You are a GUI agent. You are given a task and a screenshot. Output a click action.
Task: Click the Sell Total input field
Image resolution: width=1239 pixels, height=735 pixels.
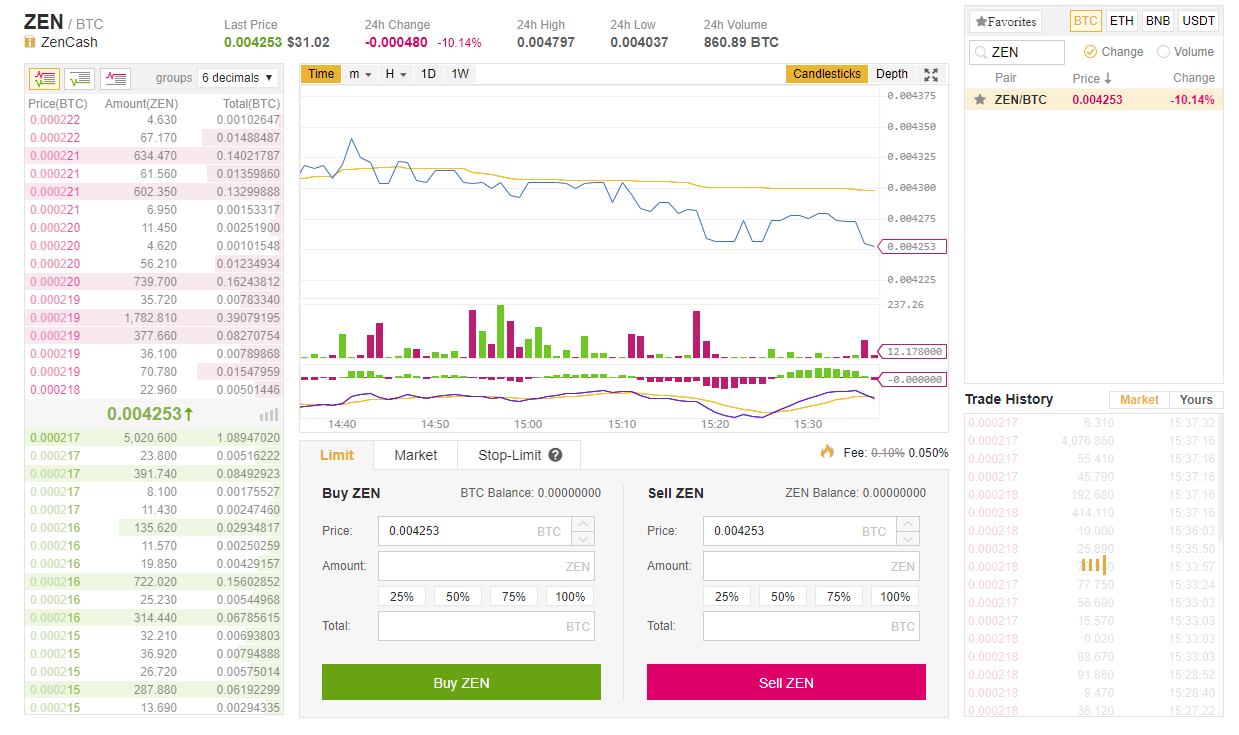tap(811, 626)
